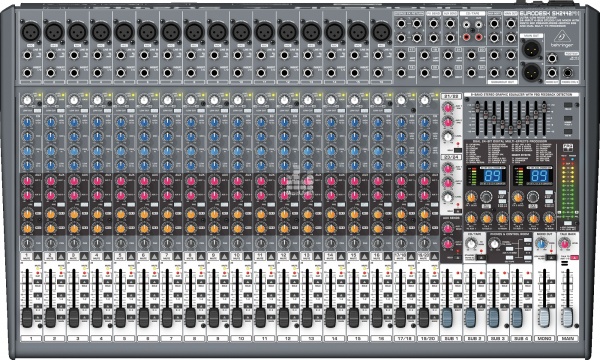600x360 pixels.
Task: Click the SUB 1 blue fader cap
Action: pos(447,318)
